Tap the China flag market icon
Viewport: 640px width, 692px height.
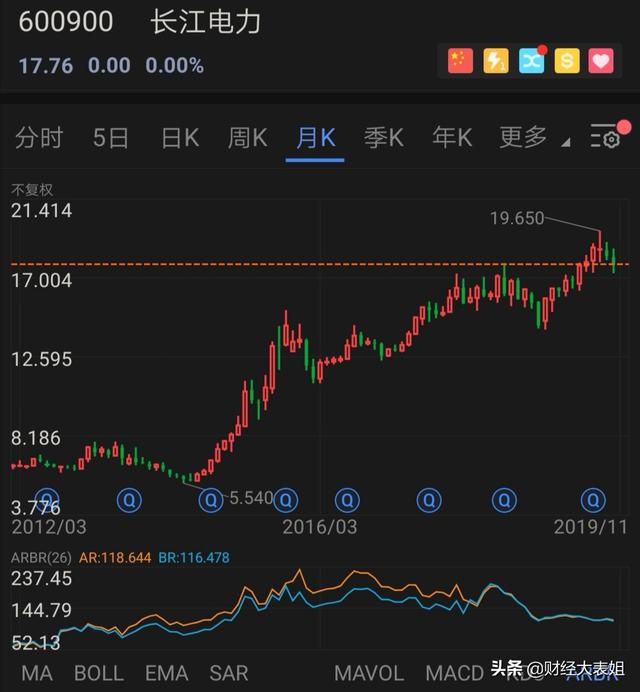pyautogui.click(x=460, y=61)
